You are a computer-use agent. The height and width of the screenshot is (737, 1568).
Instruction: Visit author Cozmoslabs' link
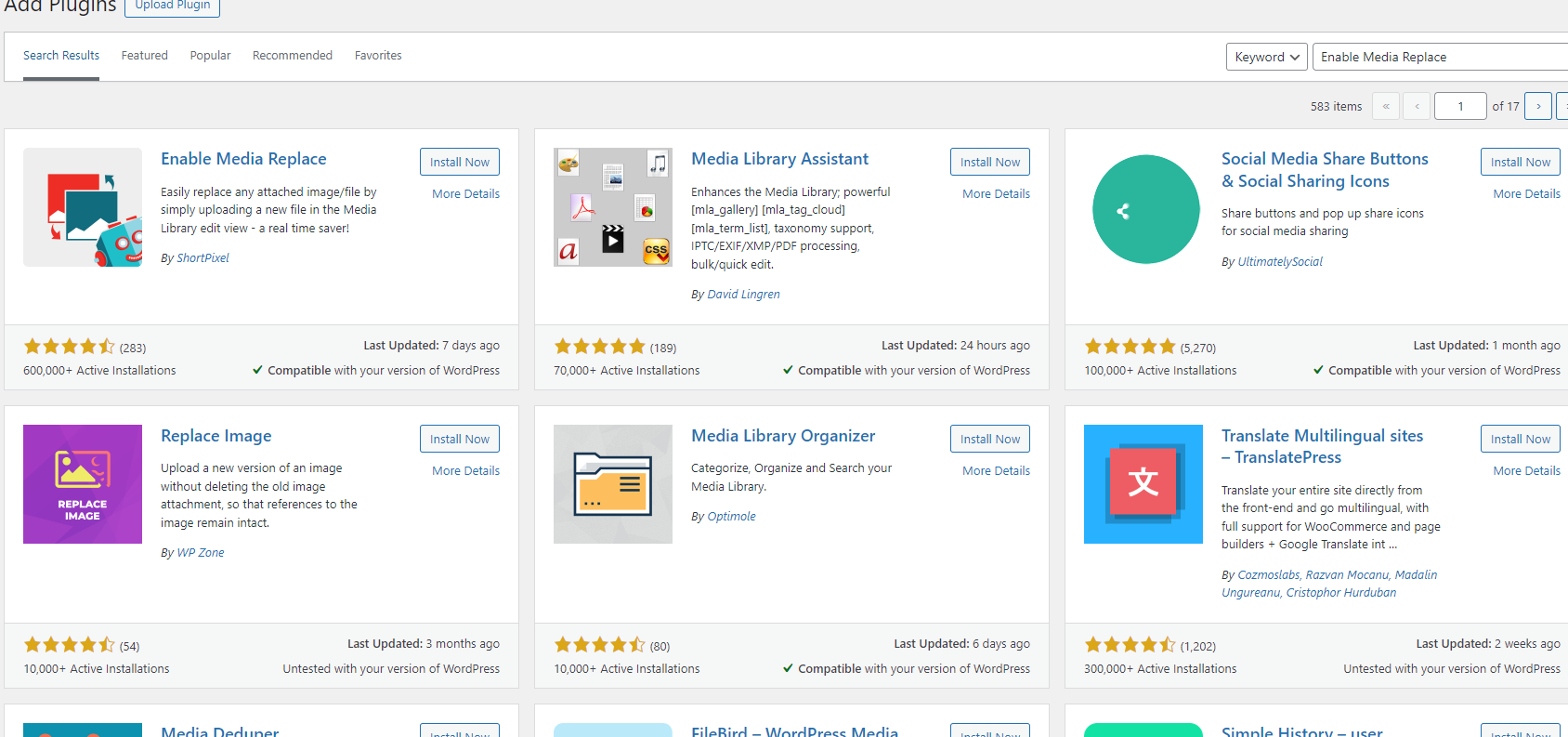pyautogui.click(x=1266, y=574)
